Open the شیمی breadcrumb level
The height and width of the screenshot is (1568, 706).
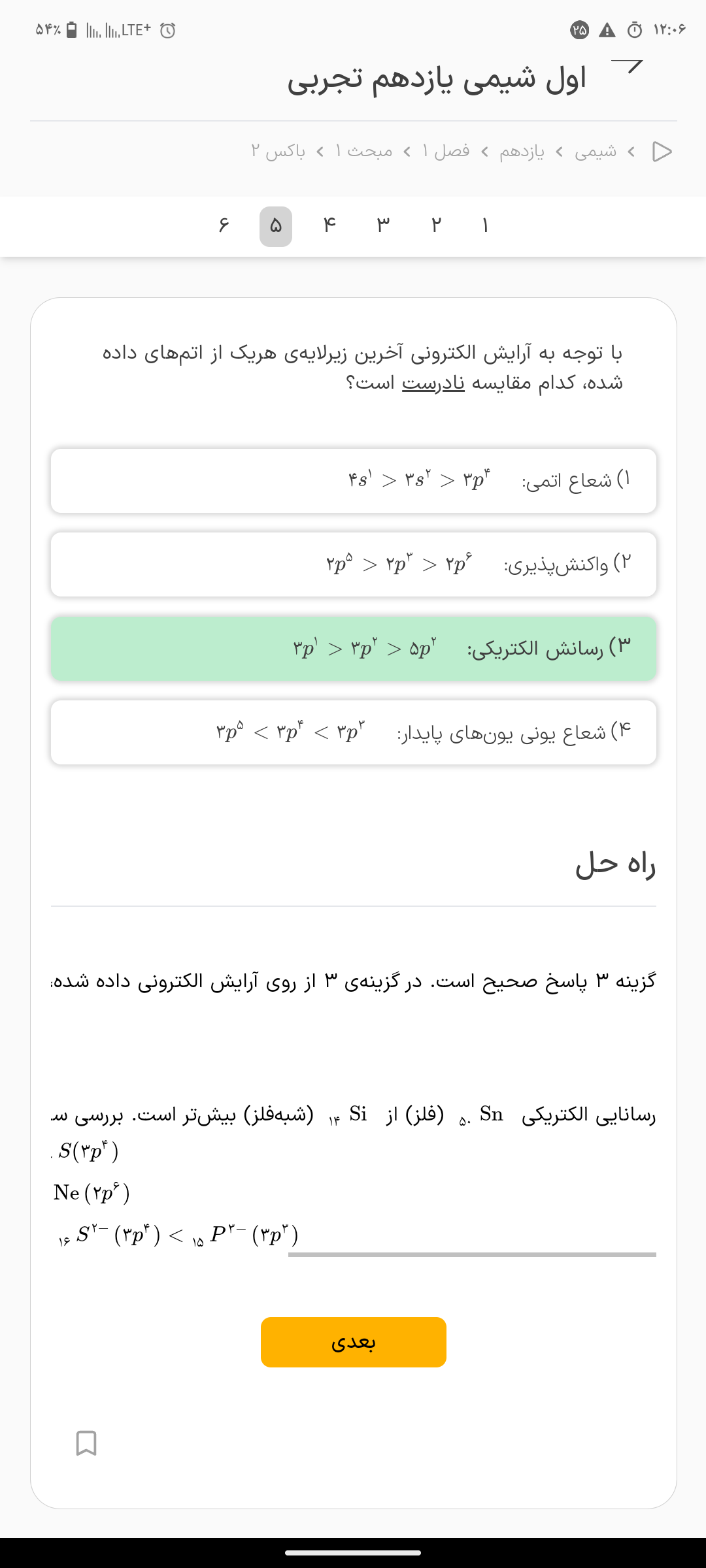coord(595,152)
